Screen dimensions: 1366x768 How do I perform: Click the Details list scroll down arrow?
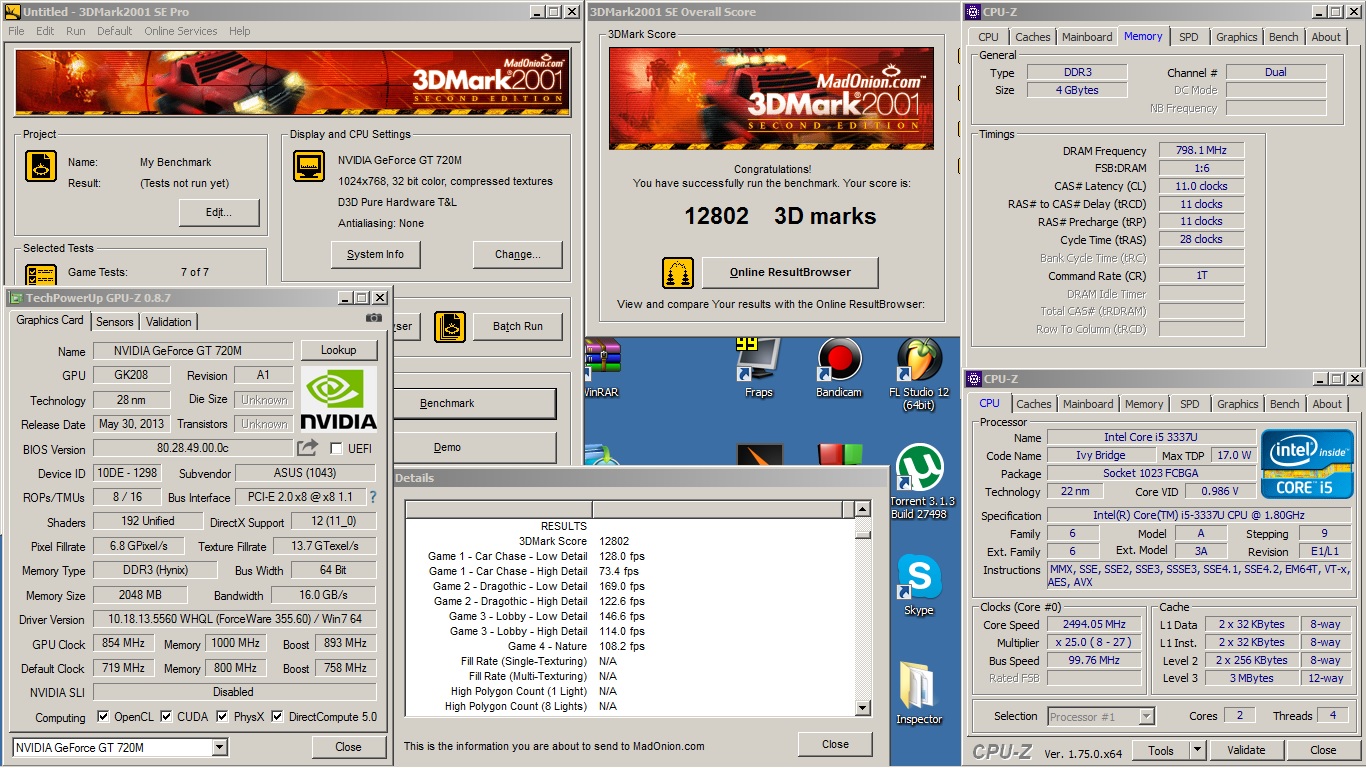[862, 708]
